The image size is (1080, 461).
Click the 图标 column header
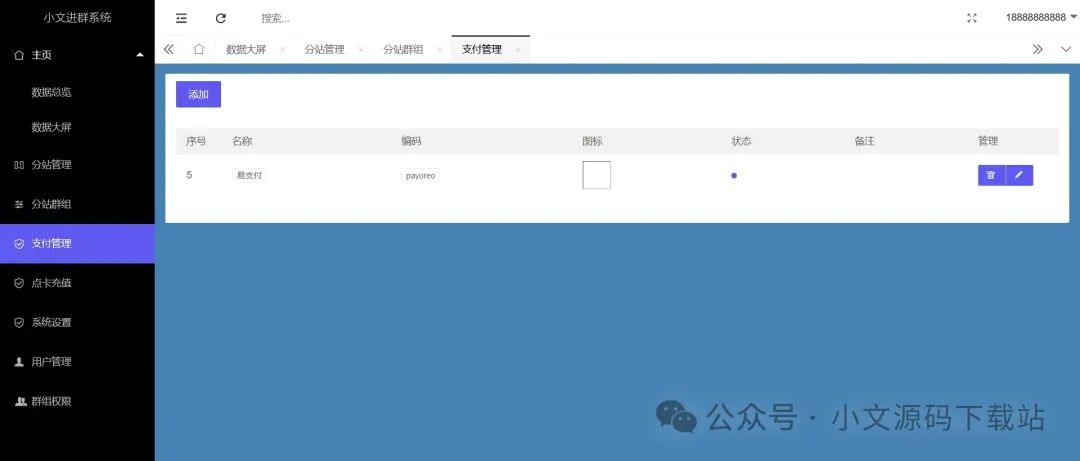pyautogui.click(x=592, y=141)
